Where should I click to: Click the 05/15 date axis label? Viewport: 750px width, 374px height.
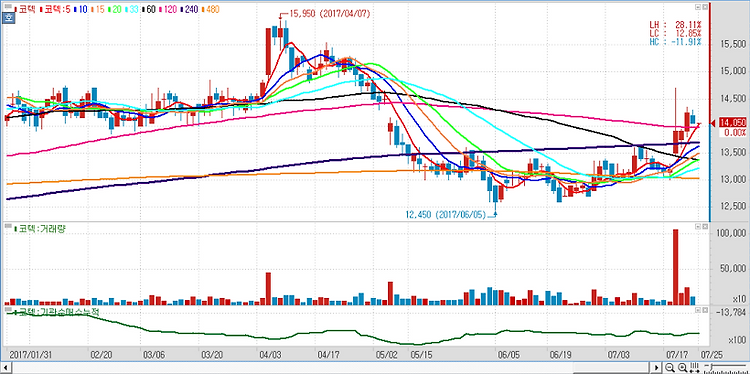(421, 354)
